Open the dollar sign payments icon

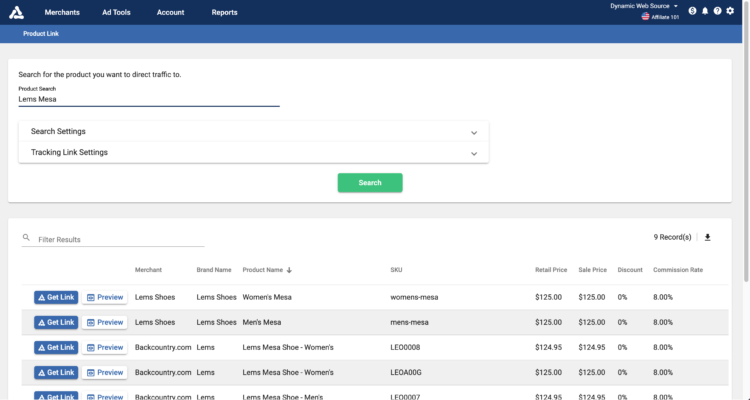(692, 11)
